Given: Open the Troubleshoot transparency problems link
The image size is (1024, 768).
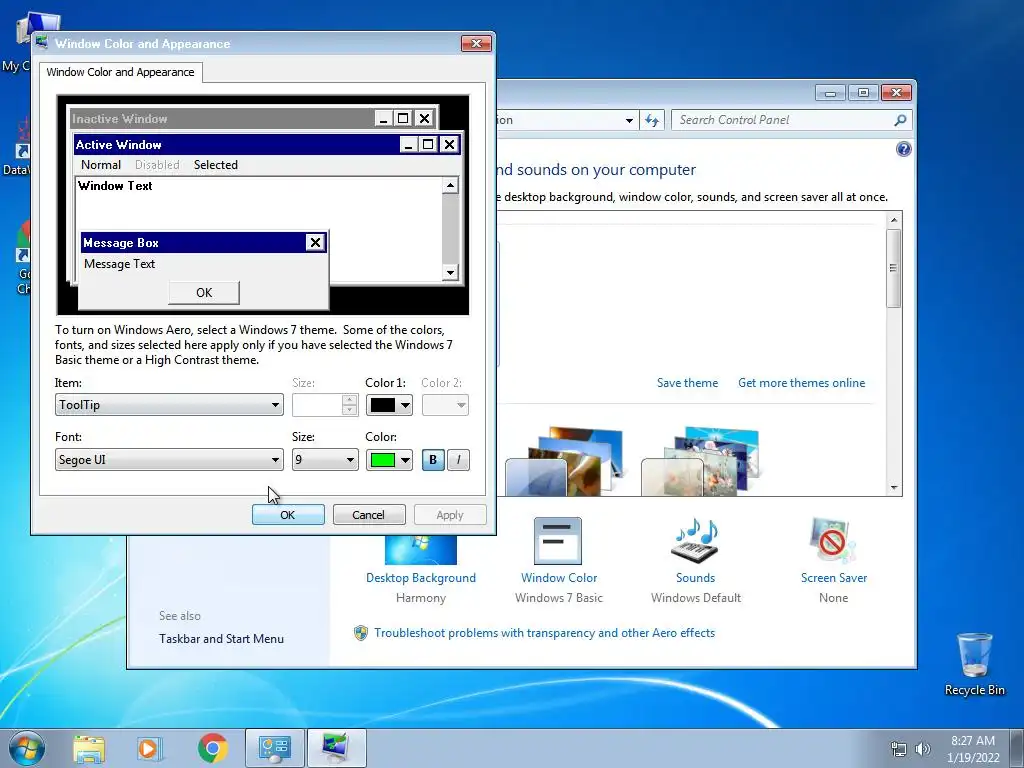Looking at the screenshot, I should [545, 633].
